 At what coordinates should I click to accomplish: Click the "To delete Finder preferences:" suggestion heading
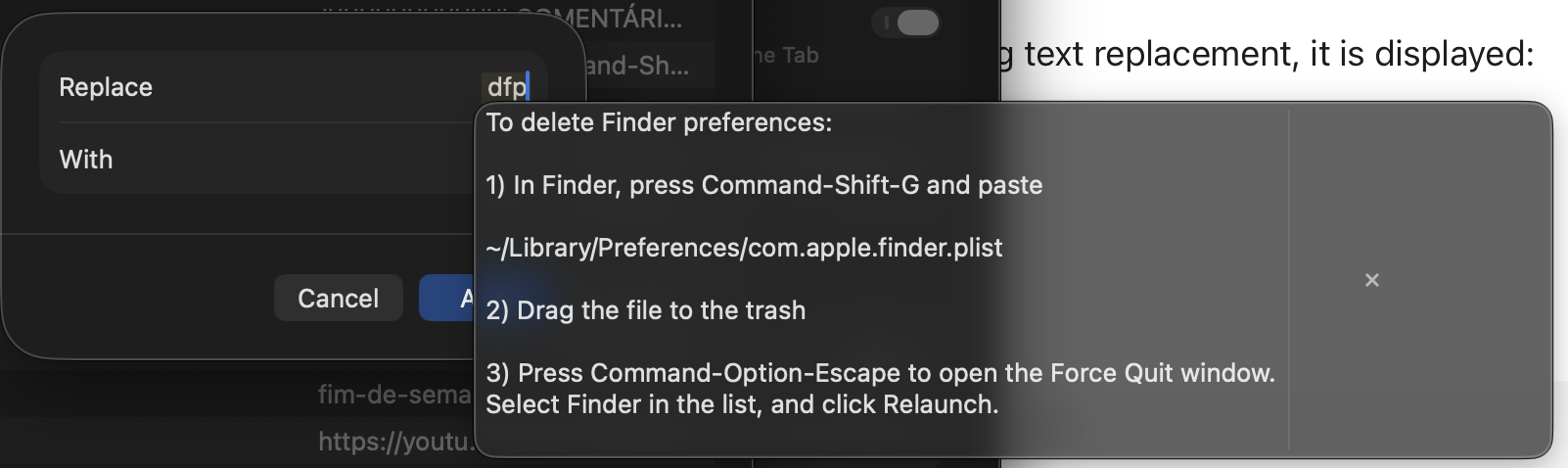[x=659, y=122]
